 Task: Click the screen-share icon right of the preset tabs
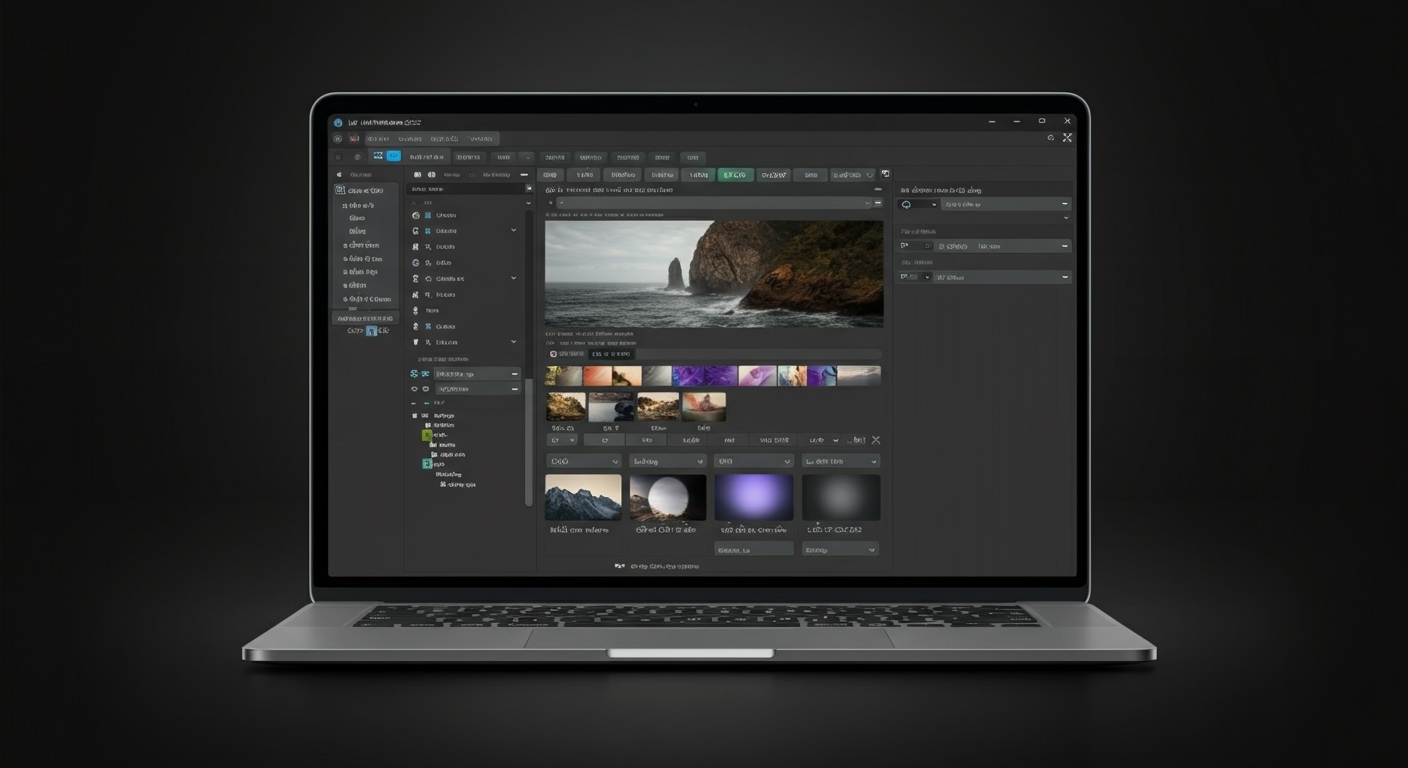click(884, 172)
